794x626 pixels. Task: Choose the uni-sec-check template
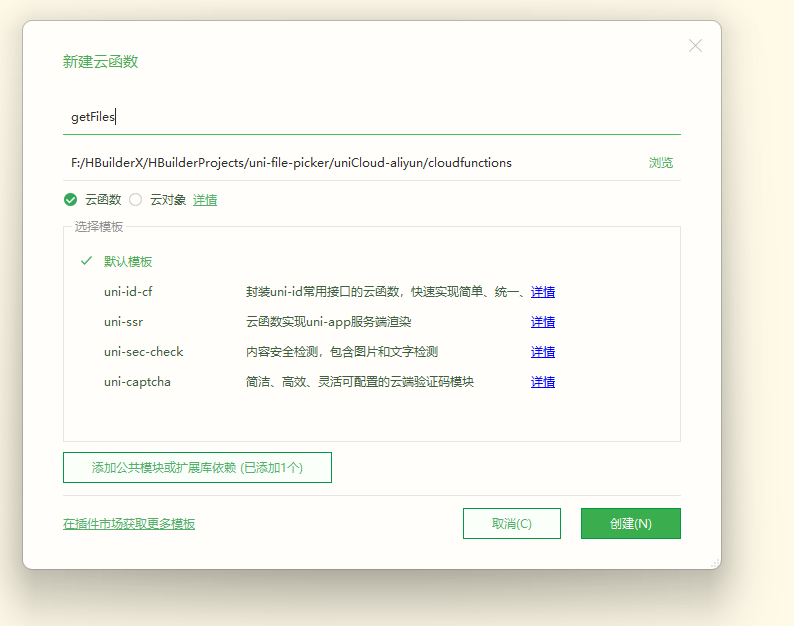pos(143,352)
